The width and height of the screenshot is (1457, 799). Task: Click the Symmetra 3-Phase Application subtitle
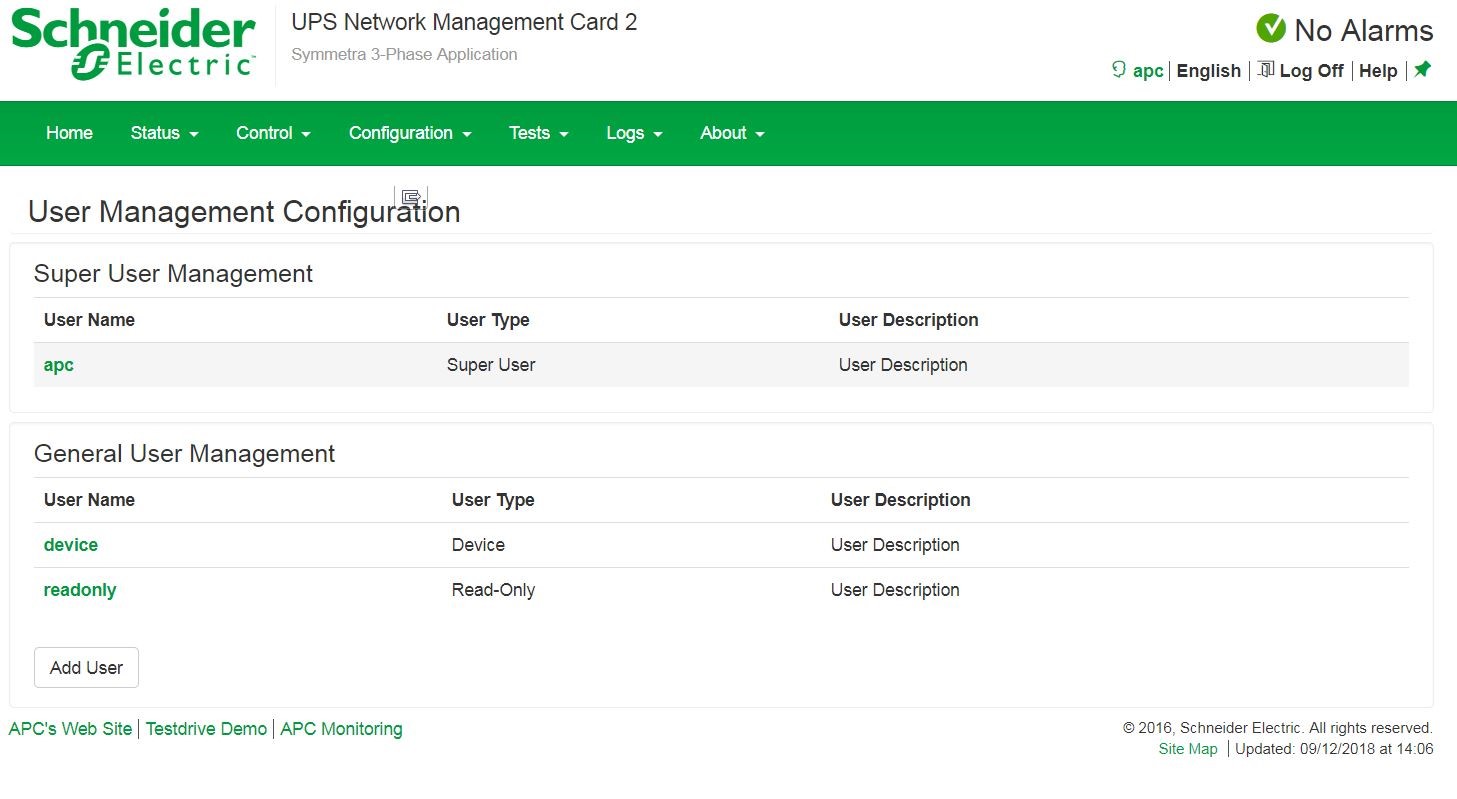click(x=404, y=54)
